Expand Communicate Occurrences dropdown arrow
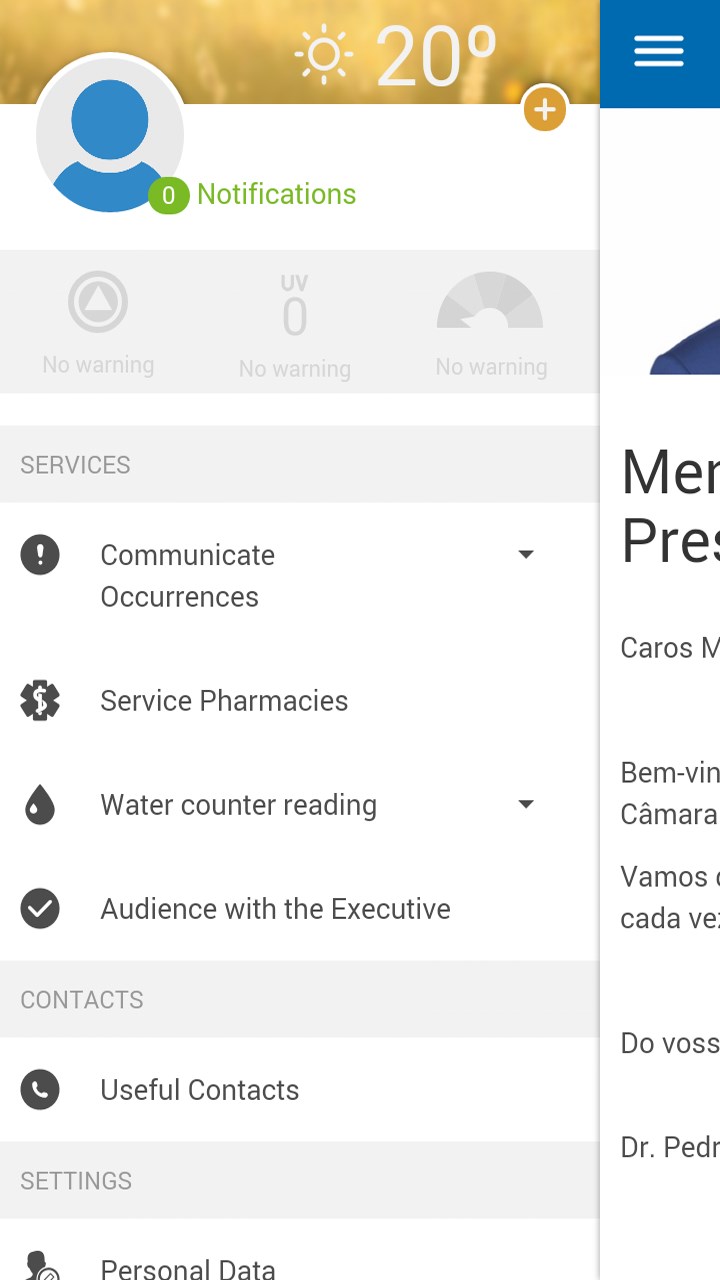The image size is (720, 1280). [x=526, y=554]
